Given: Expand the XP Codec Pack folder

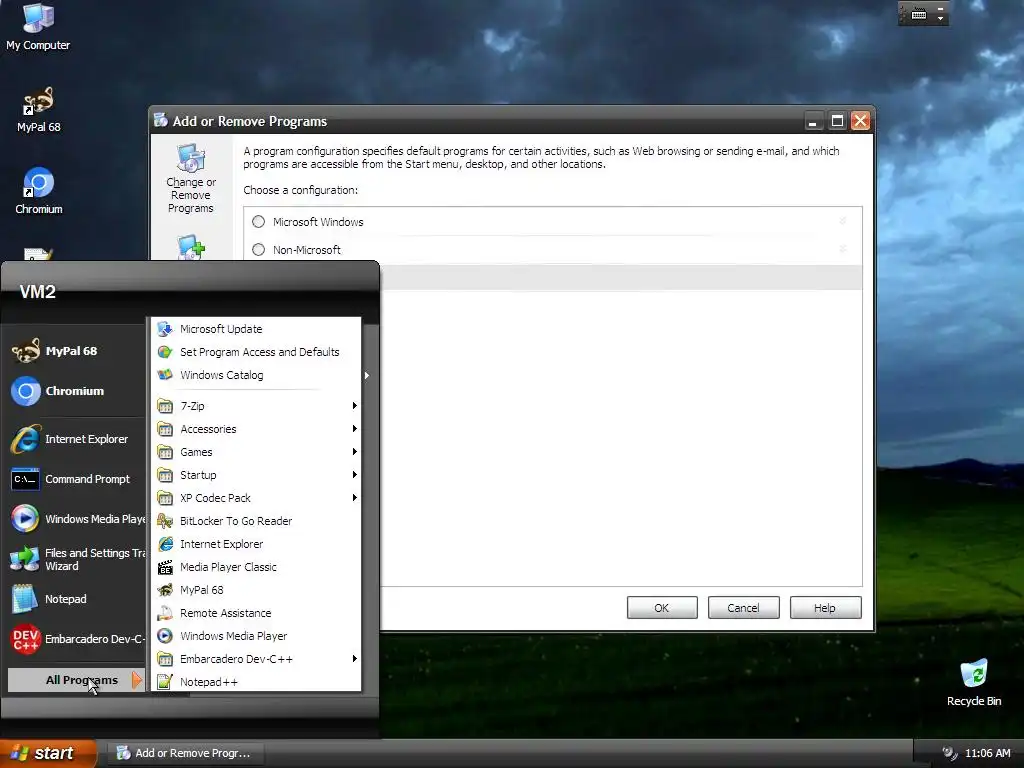Looking at the screenshot, I should point(256,498).
